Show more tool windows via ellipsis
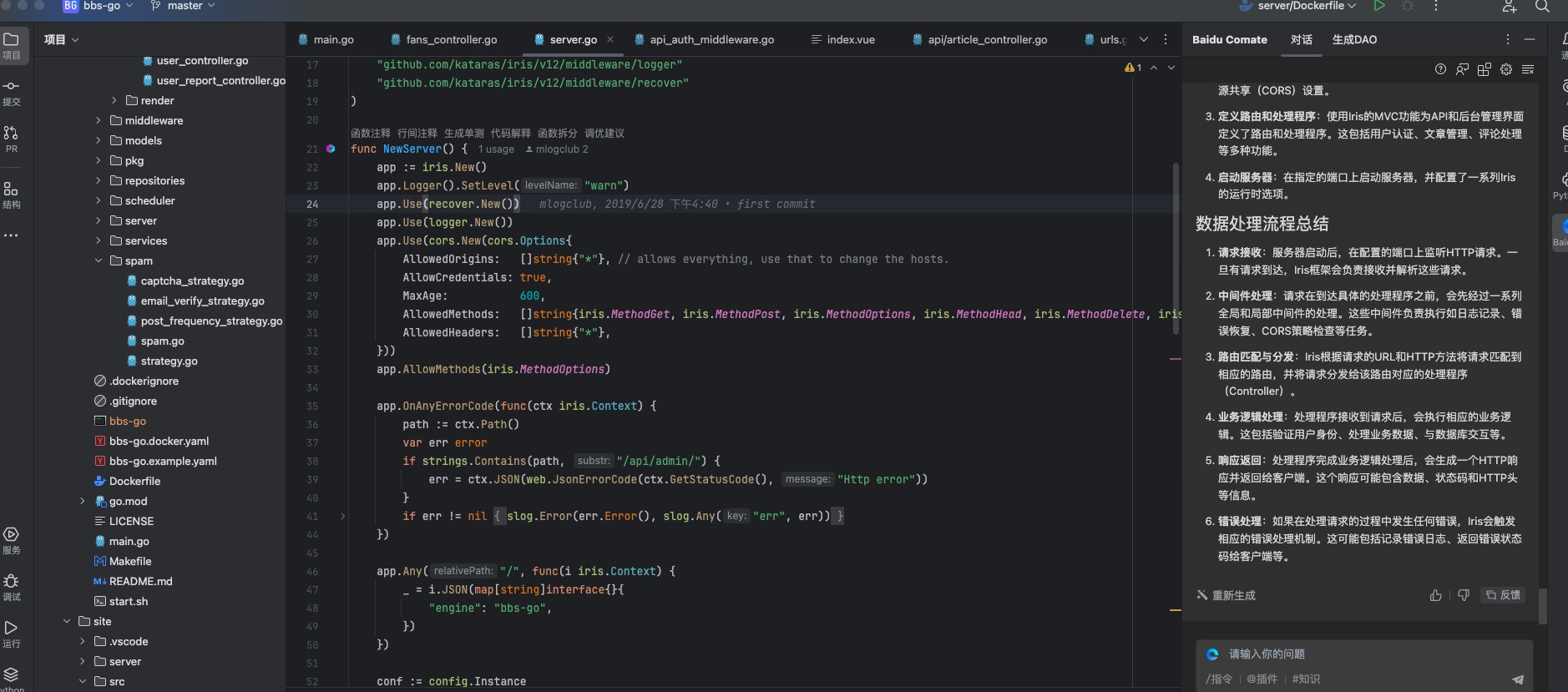Screen dimensions: 1568x692 point(12,235)
